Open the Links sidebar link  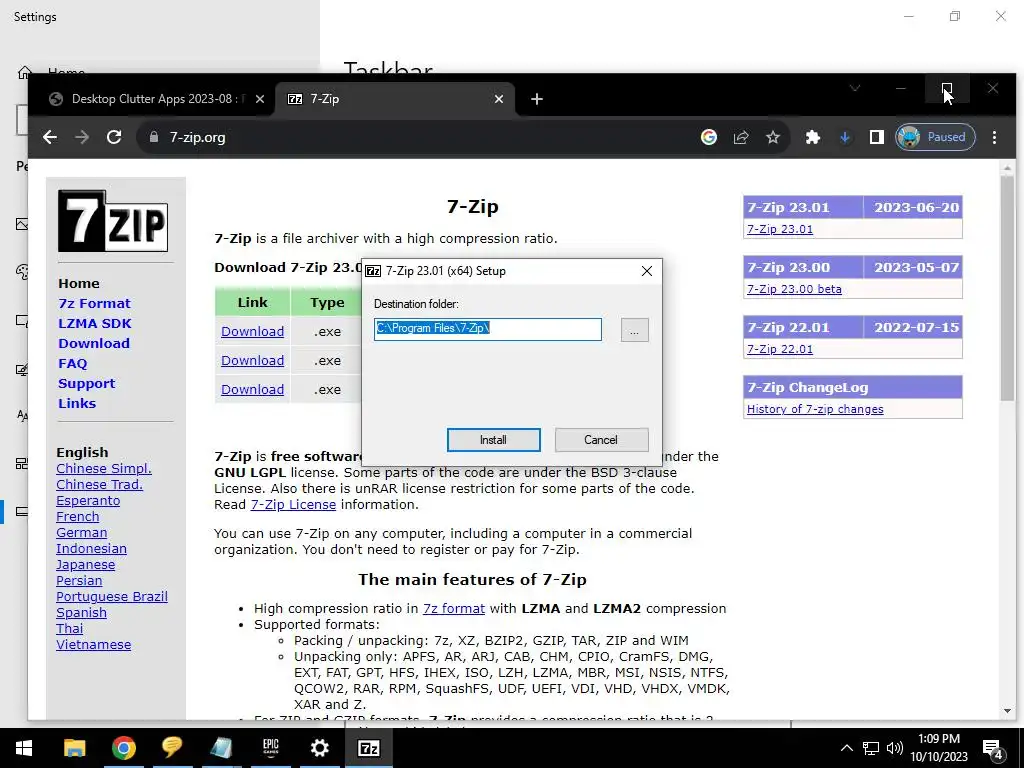point(77,404)
